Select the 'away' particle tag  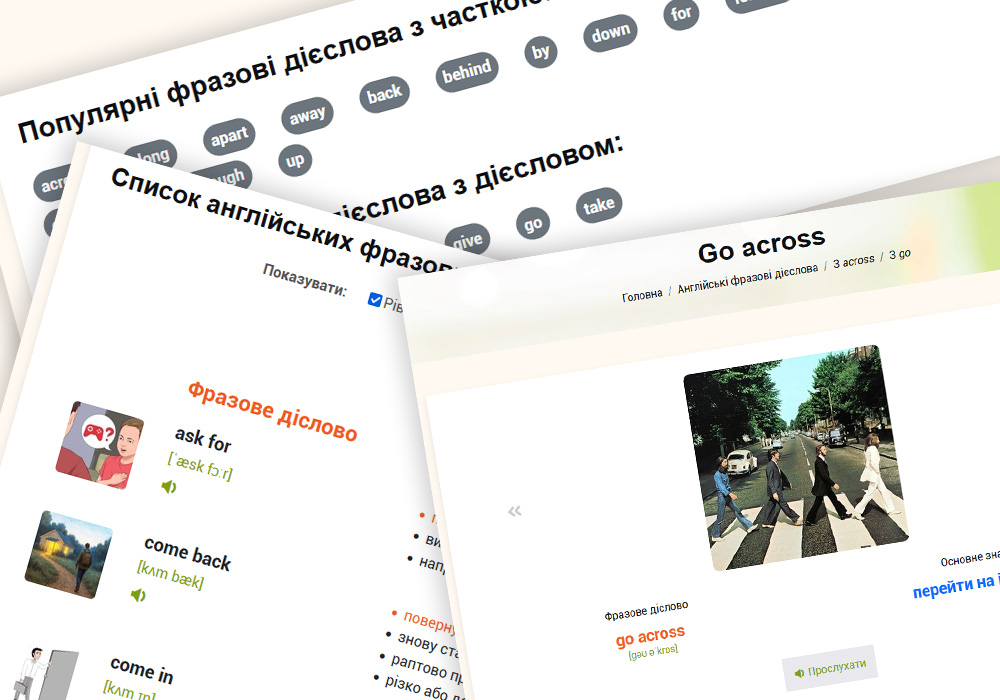307,115
